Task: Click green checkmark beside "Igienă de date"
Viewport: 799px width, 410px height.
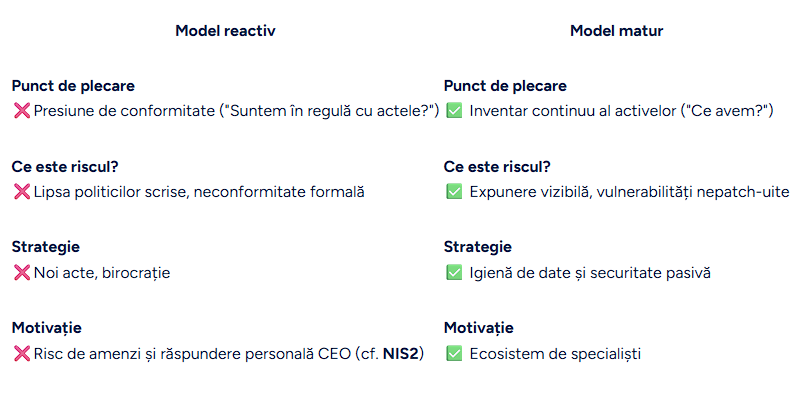Action: point(454,272)
